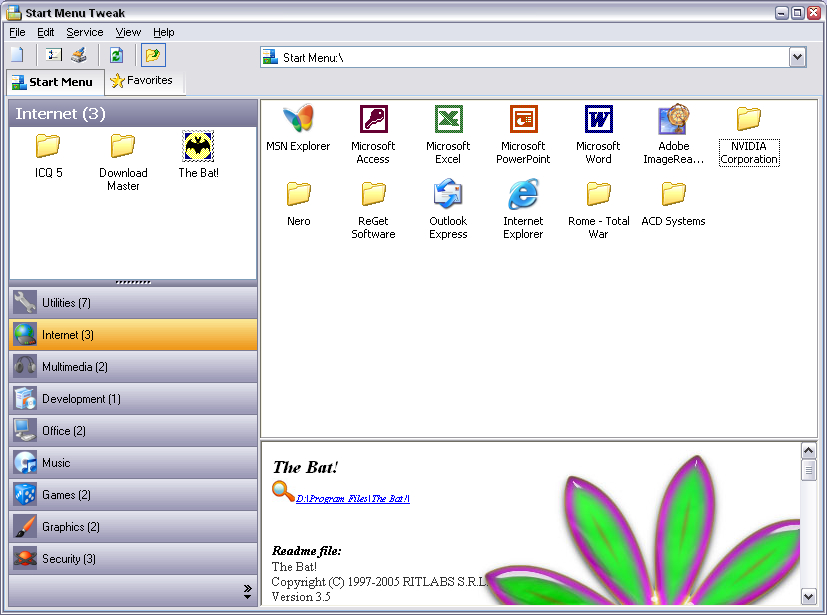Open the Utilities (7) category
The width and height of the screenshot is (827, 615).
[x=133, y=303]
